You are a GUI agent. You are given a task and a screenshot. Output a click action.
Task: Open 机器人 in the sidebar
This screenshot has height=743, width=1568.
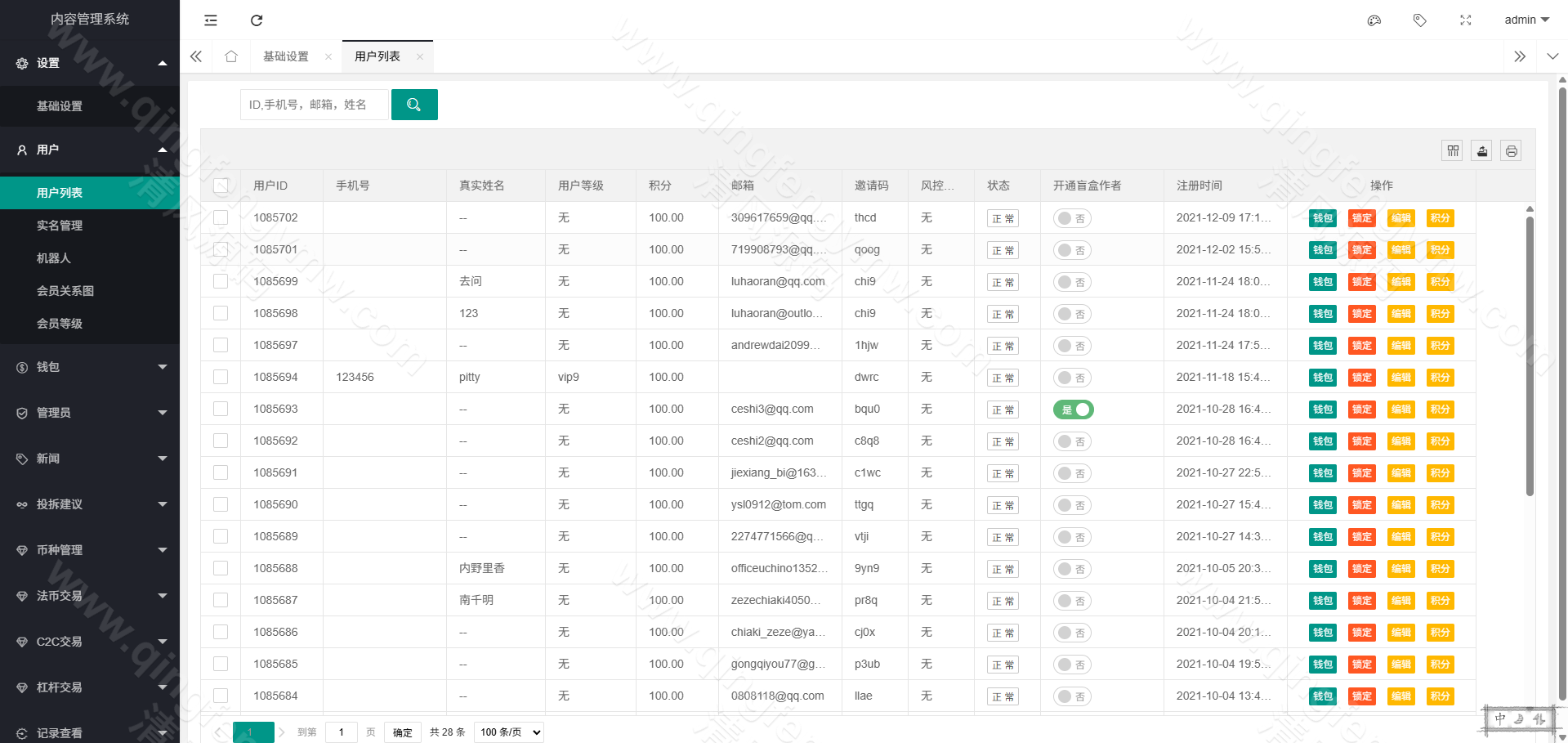pos(90,258)
